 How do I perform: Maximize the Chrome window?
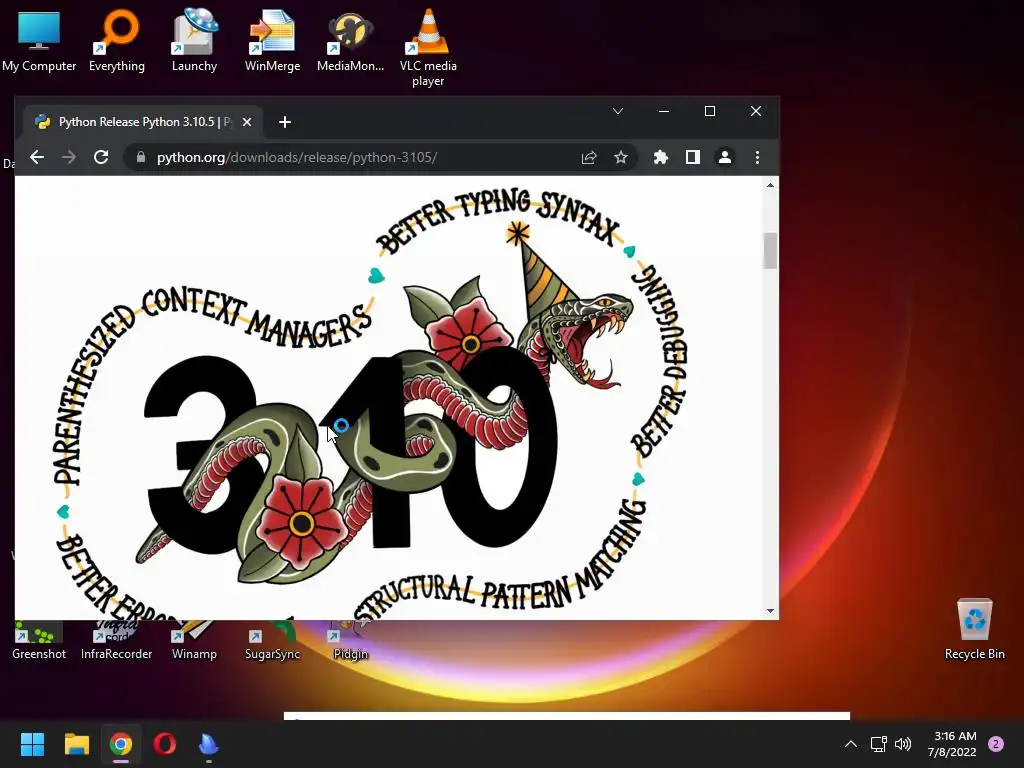coord(710,111)
